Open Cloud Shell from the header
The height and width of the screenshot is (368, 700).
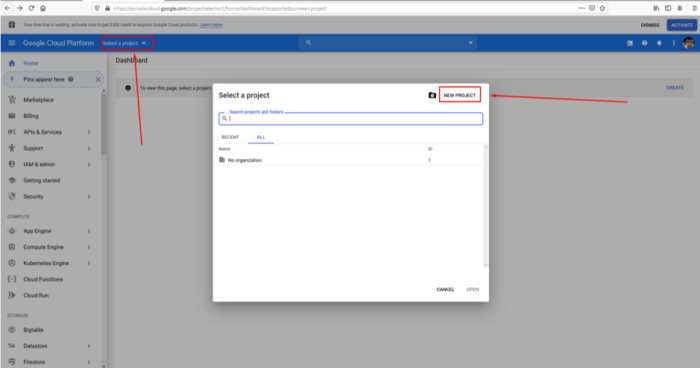click(x=630, y=43)
